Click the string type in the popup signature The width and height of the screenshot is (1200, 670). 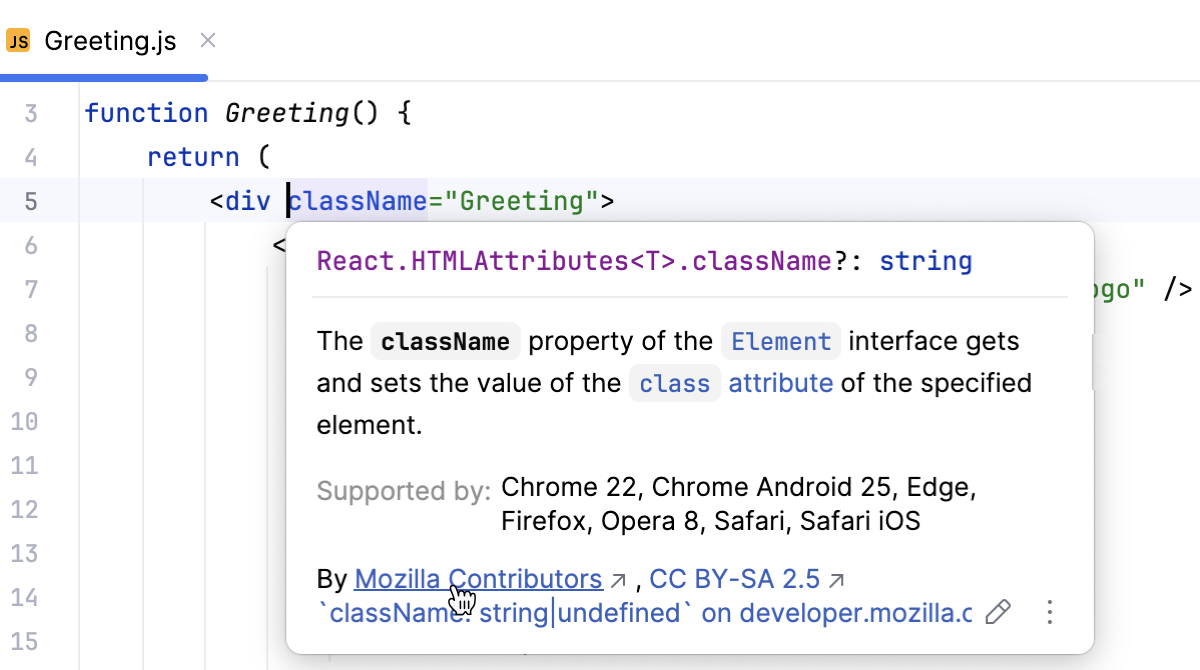(x=926, y=261)
